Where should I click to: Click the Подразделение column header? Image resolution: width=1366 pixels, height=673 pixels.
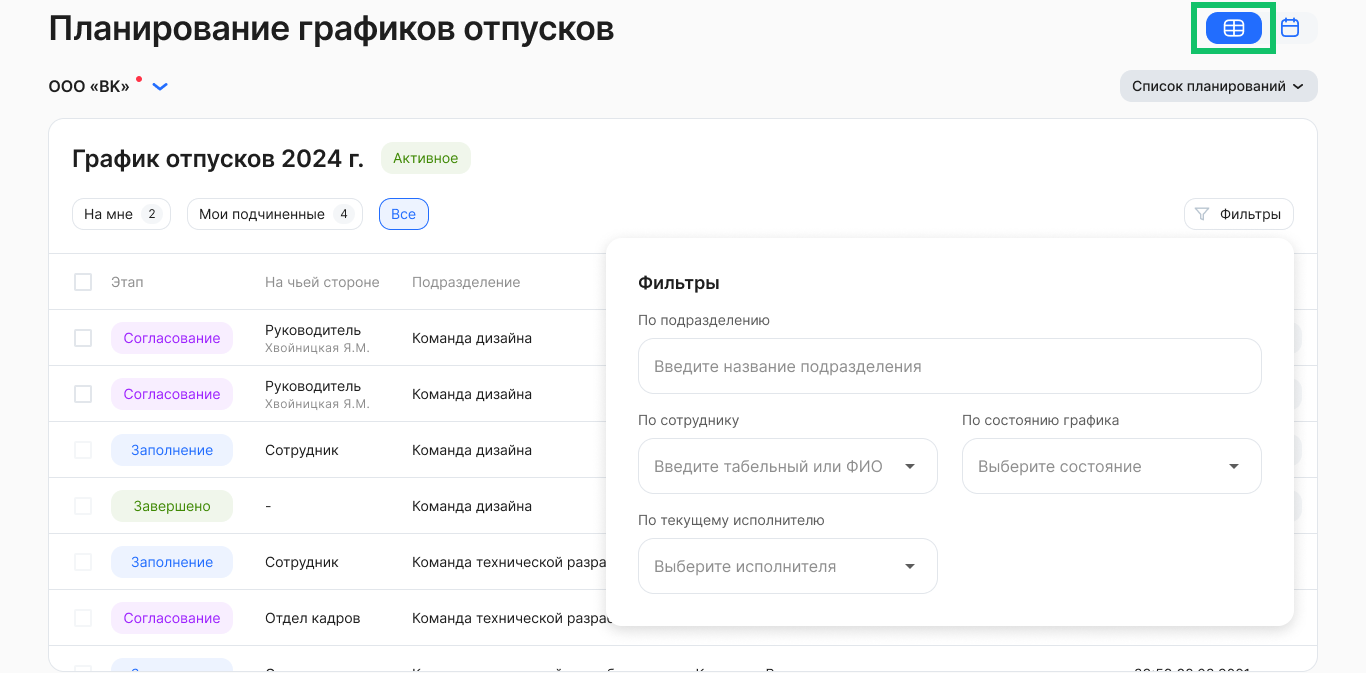tap(466, 282)
